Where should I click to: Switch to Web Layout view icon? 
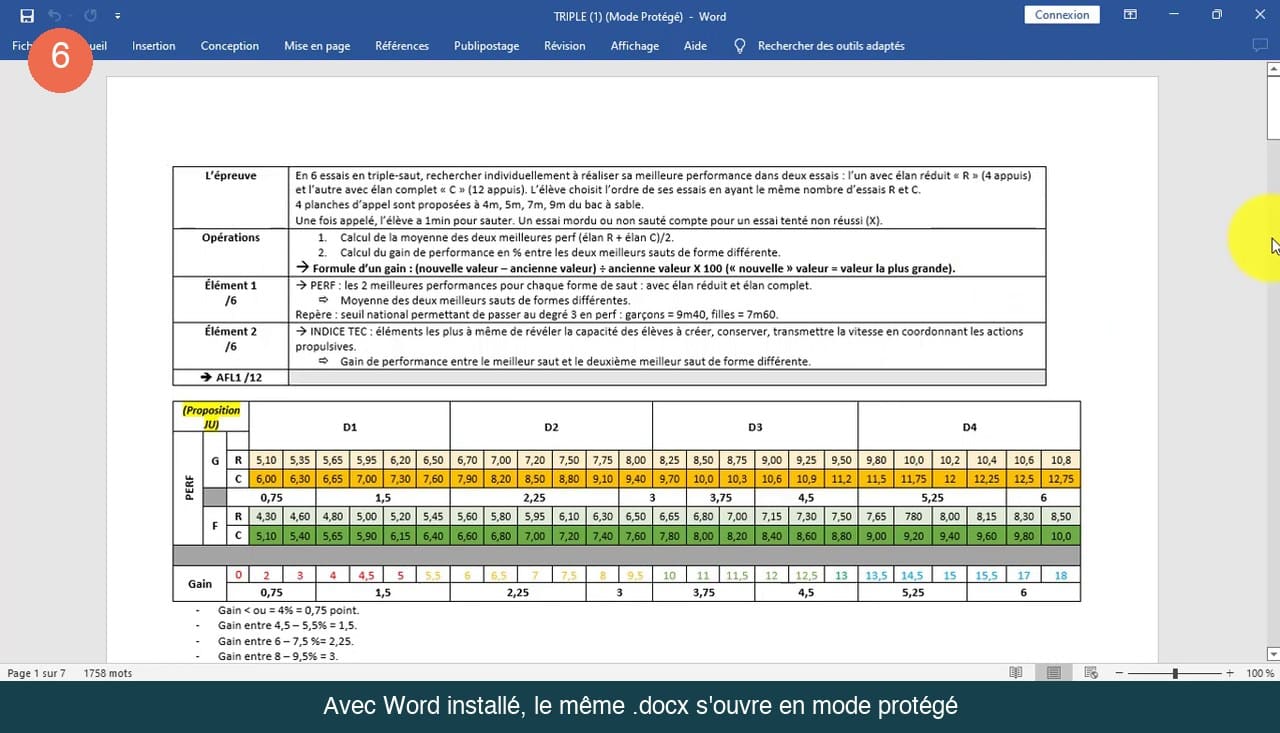(x=1091, y=673)
